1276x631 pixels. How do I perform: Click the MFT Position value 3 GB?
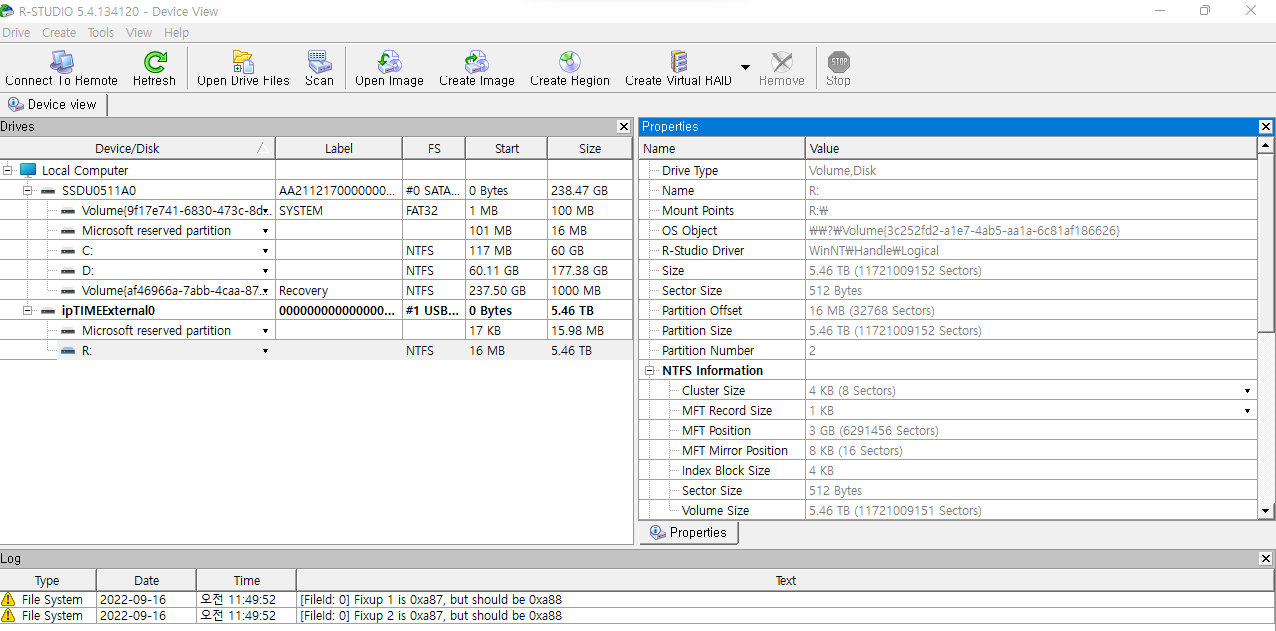[x=874, y=431]
